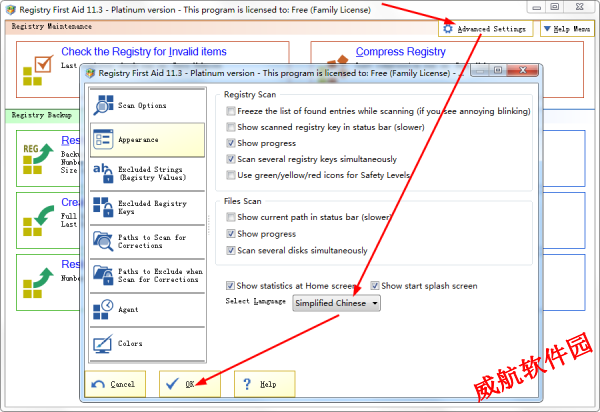Click the sidebar splitter grip dots
600x412 pixels.
point(209,225)
